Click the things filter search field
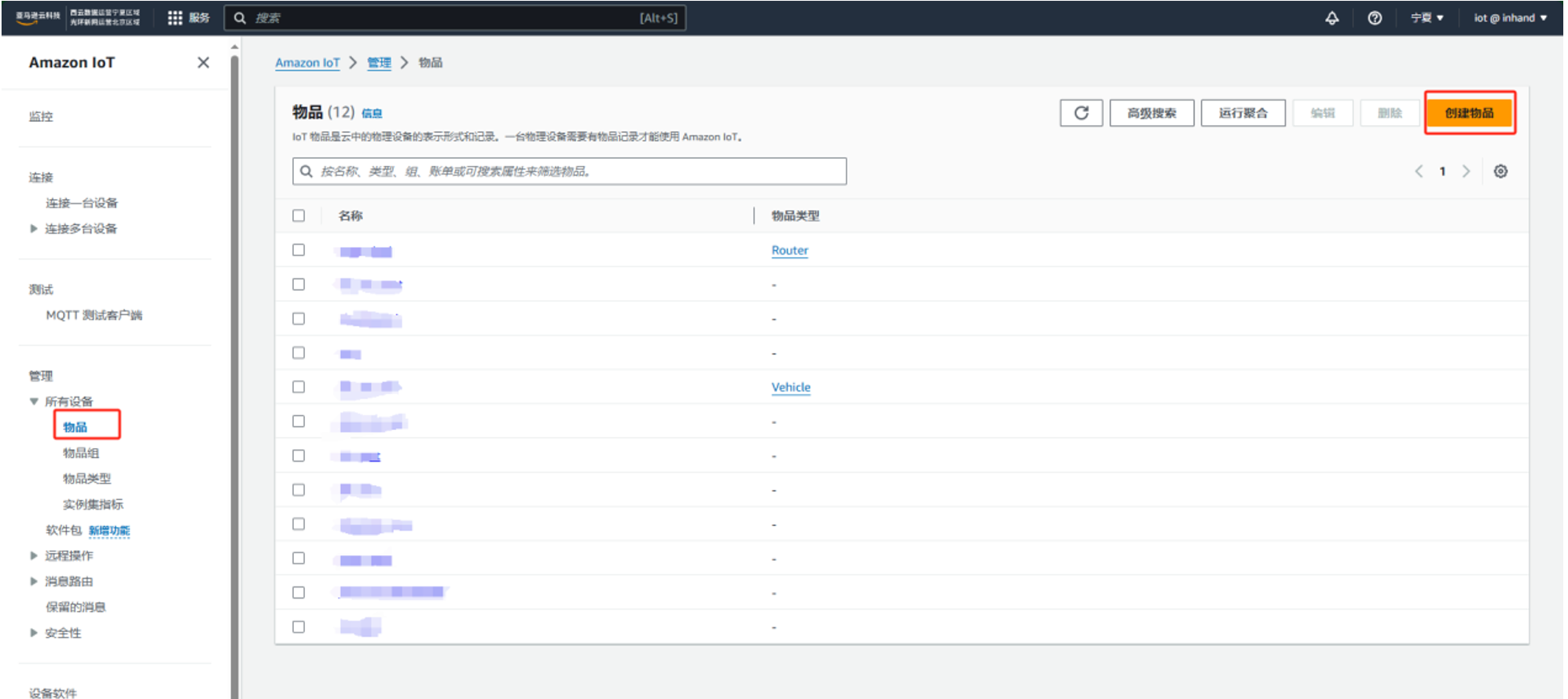 (569, 171)
